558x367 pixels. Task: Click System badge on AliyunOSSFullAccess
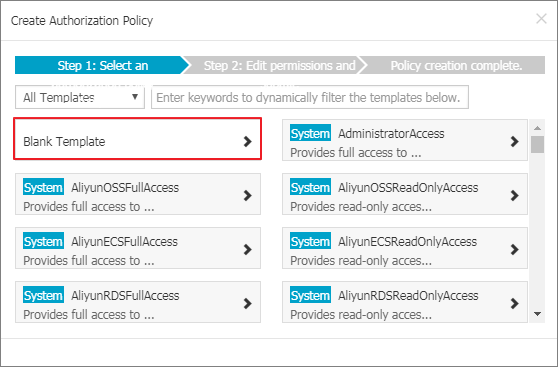click(43, 187)
